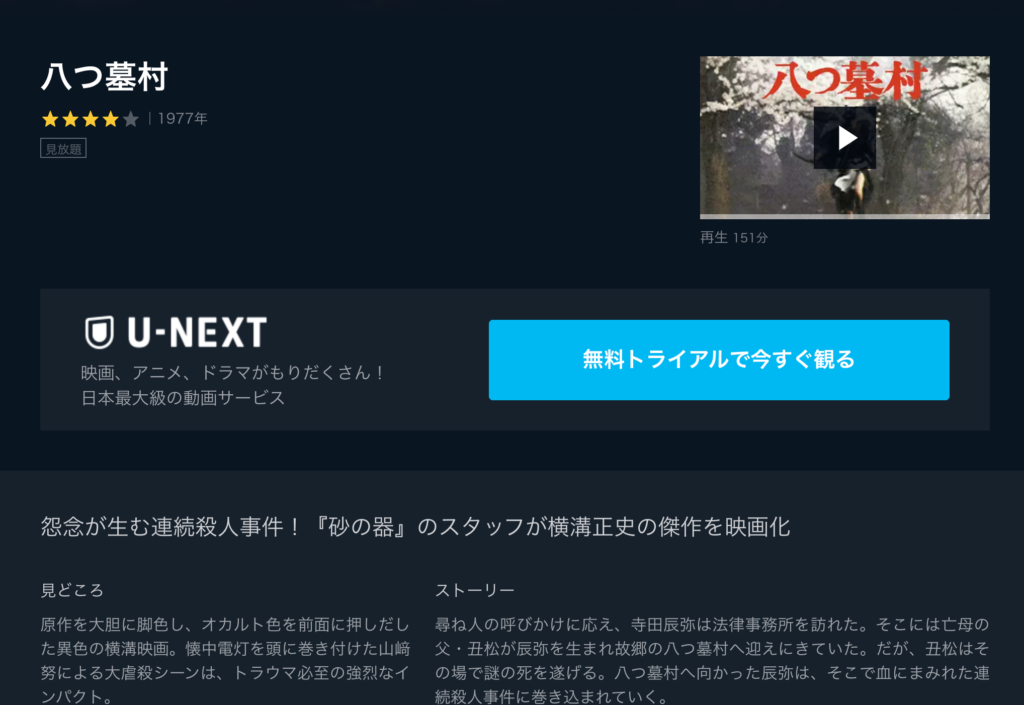The height and width of the screenshot is (705, 1024).
Task: Click the ストーリー section heading
Action: (x=475, y=591)
